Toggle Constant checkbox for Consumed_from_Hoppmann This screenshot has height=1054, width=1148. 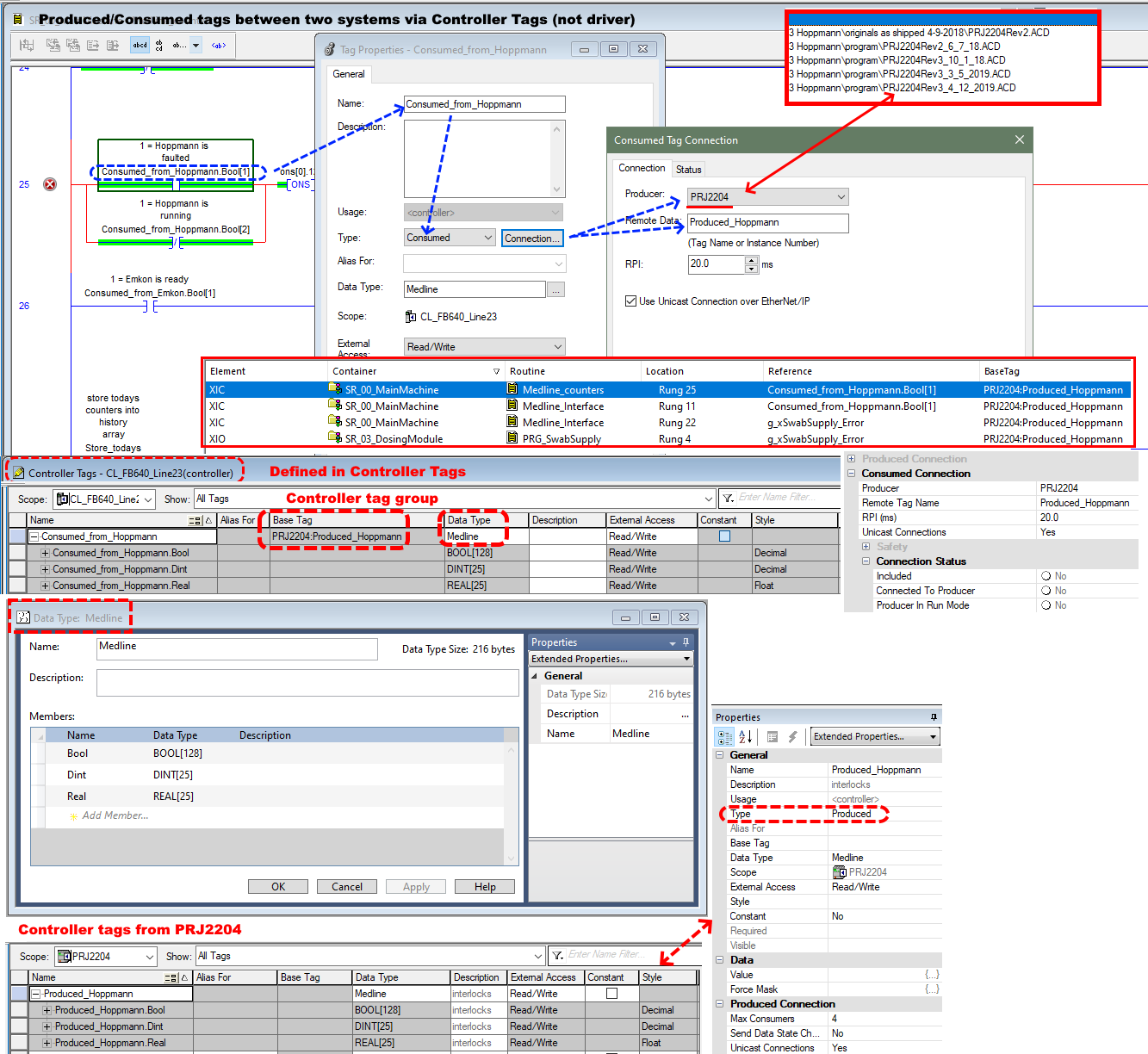click(x=724, y=536)
